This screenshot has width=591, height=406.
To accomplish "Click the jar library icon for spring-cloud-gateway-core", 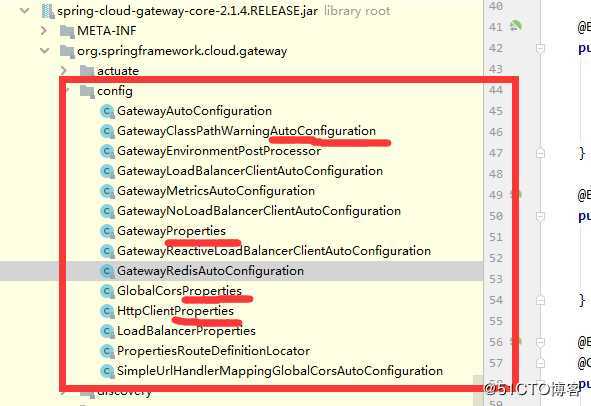I will click(x=48, y=11).
